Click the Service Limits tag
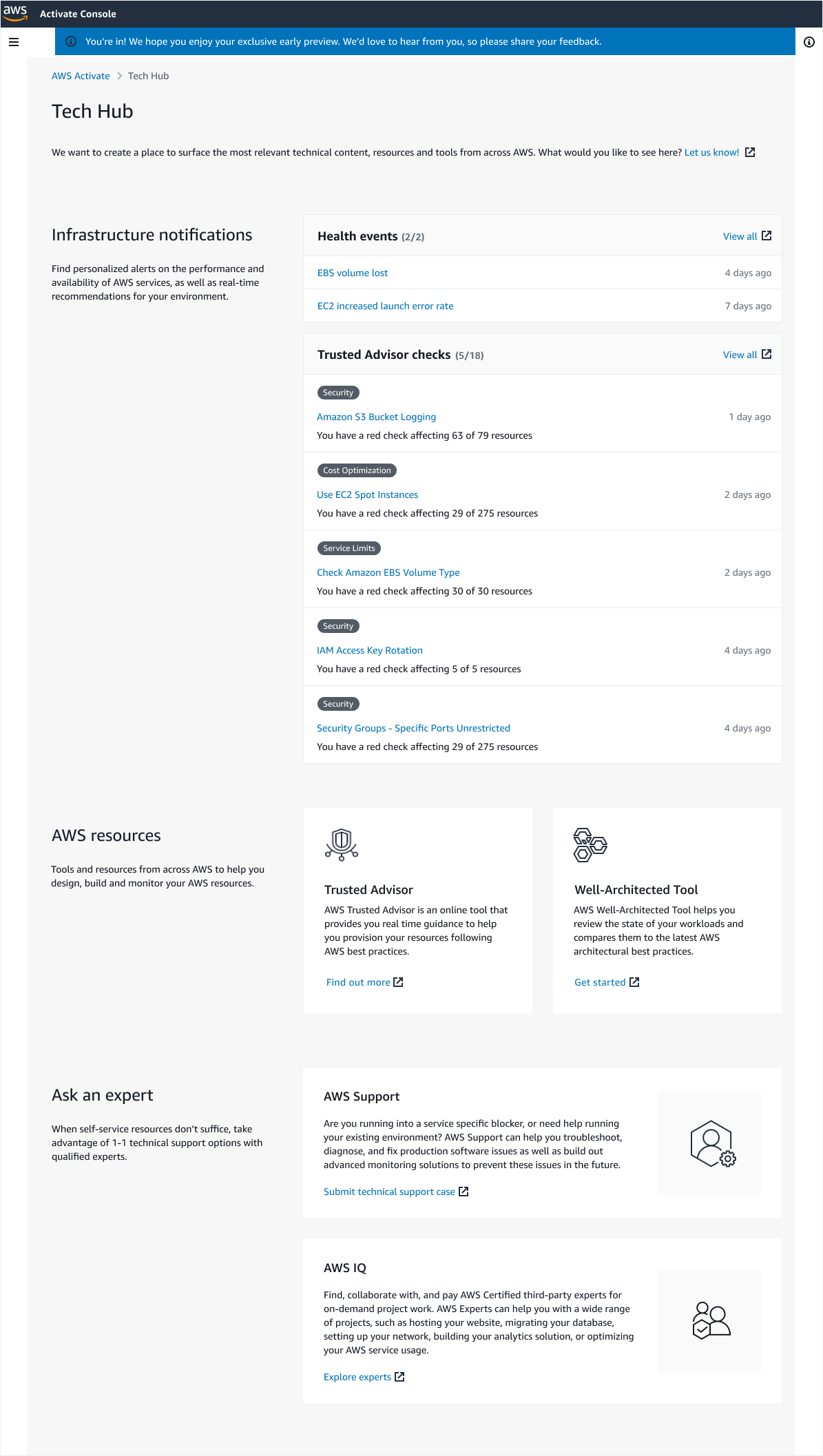 (349, 548)
